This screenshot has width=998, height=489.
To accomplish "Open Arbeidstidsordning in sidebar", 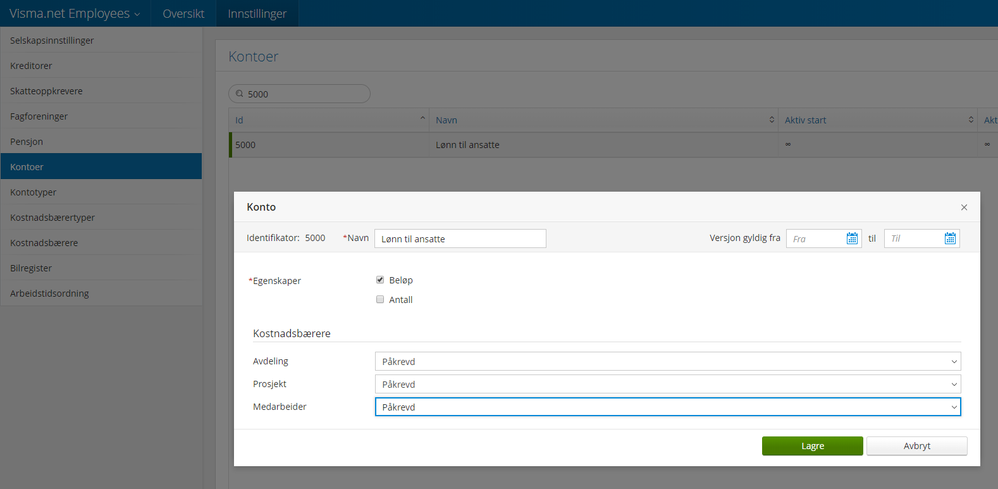I will (x=101, y=294).
